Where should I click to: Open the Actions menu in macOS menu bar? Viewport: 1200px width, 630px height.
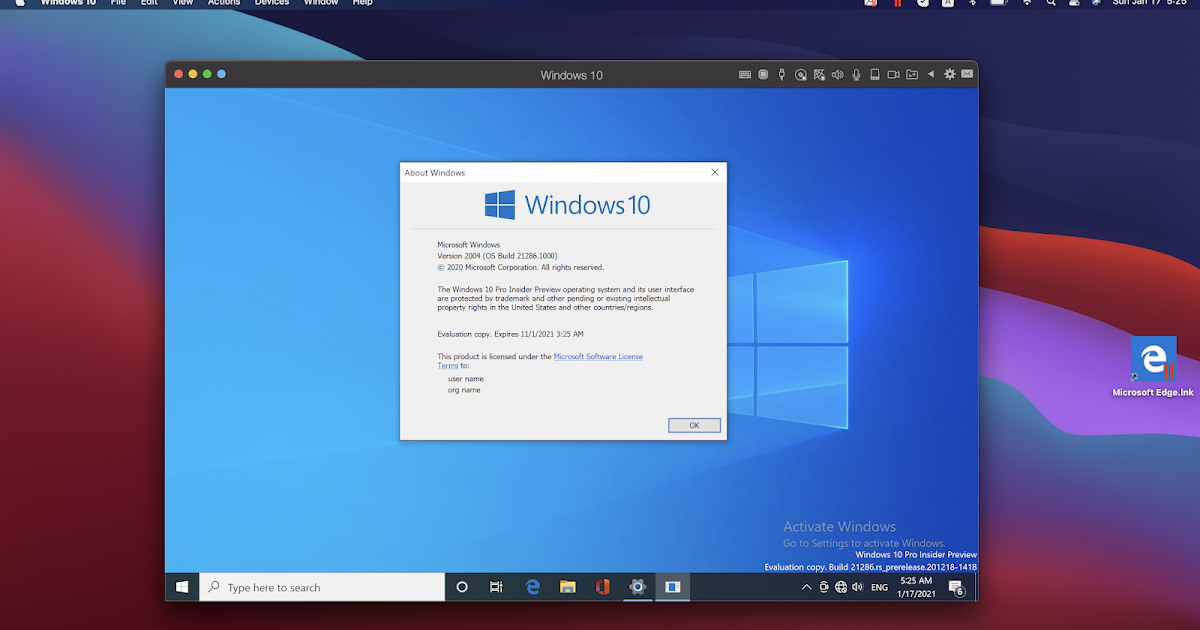[x=224, y=3]
